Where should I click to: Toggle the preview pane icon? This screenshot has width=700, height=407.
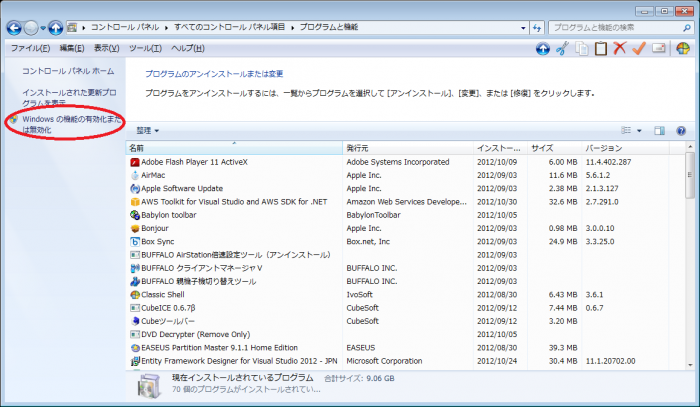tap(659, 130)
